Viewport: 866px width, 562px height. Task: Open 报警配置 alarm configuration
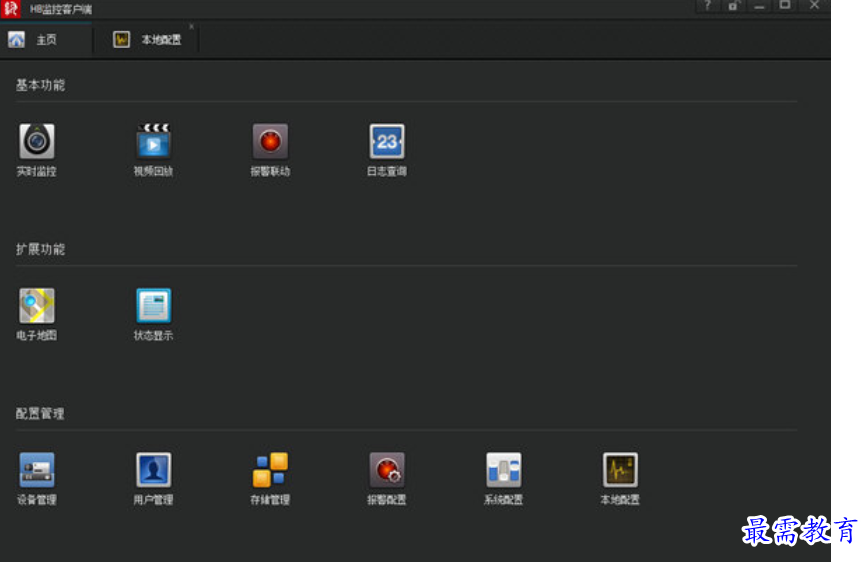387,470
